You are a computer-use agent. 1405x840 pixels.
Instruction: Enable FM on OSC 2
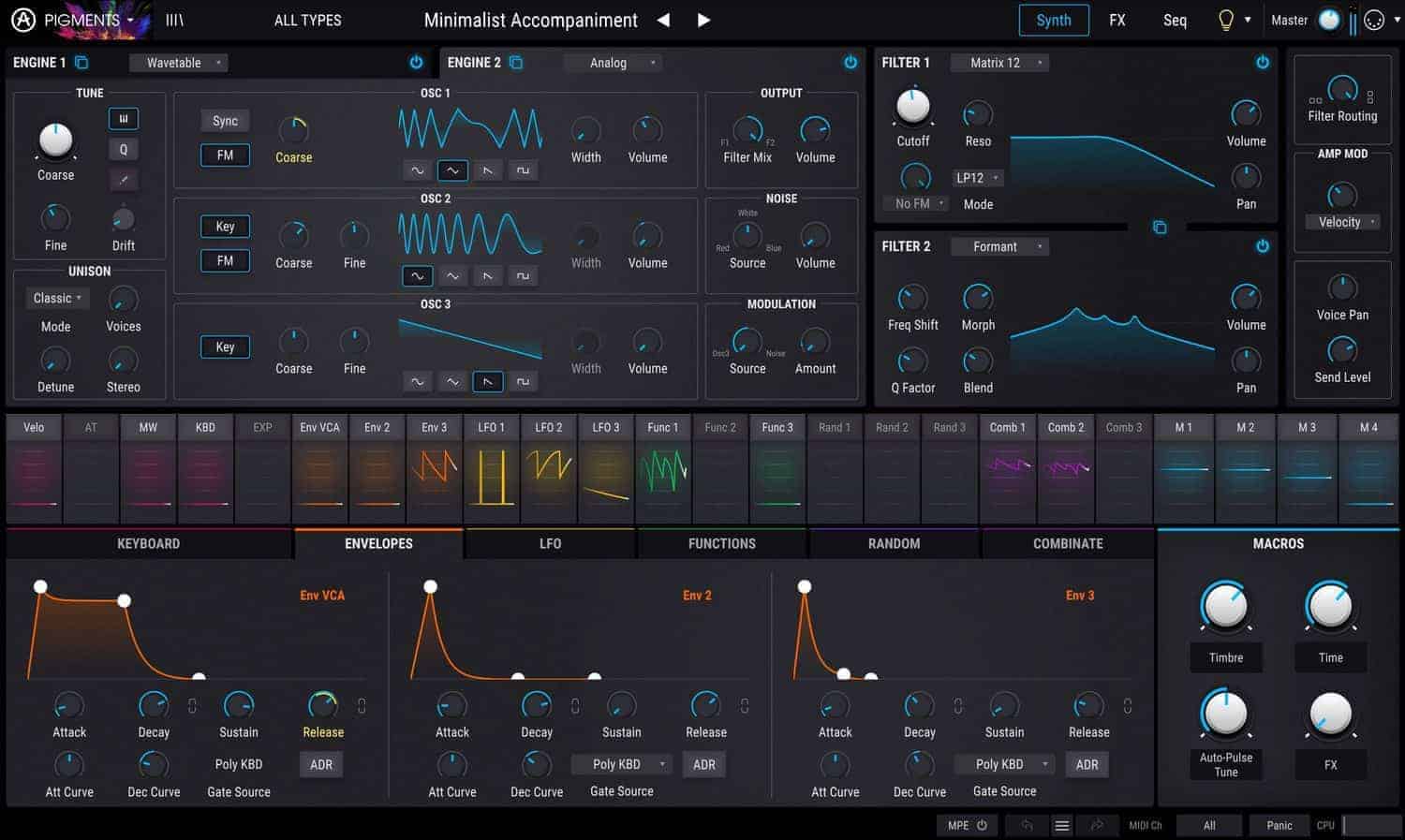click(x=225, y=260)
